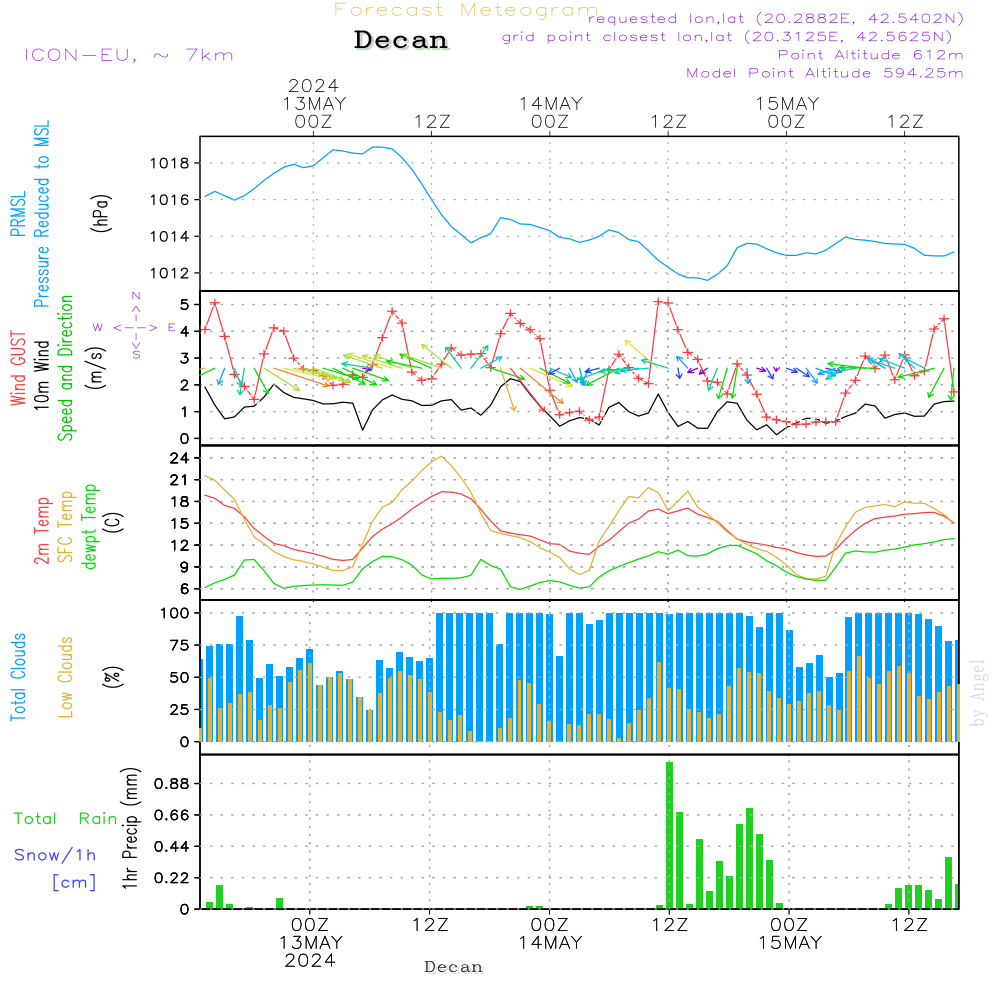Click the 'Speed and Direction' green label
This screenshot has width=1000, height=1000.
pyautogui.click(x=66, y=368)
